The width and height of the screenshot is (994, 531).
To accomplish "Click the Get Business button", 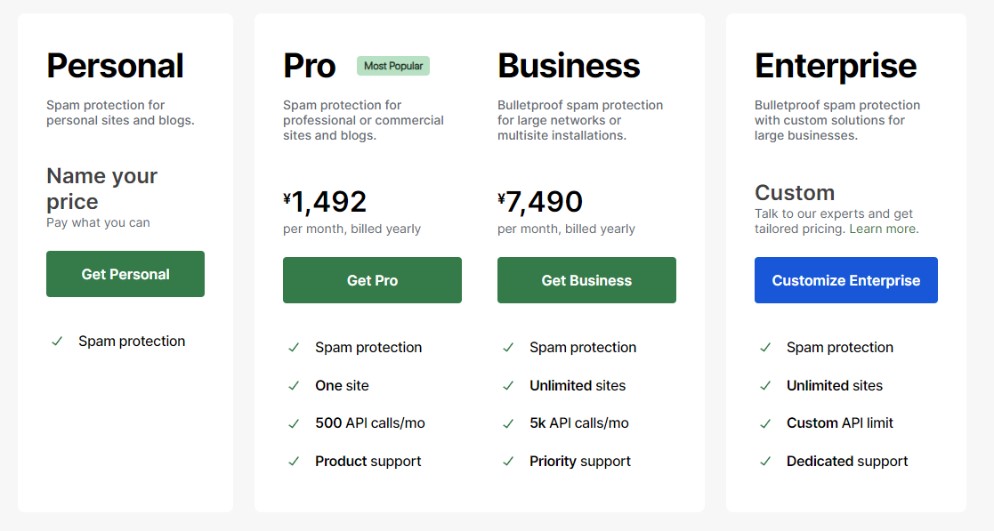I will tap(586, 280).
